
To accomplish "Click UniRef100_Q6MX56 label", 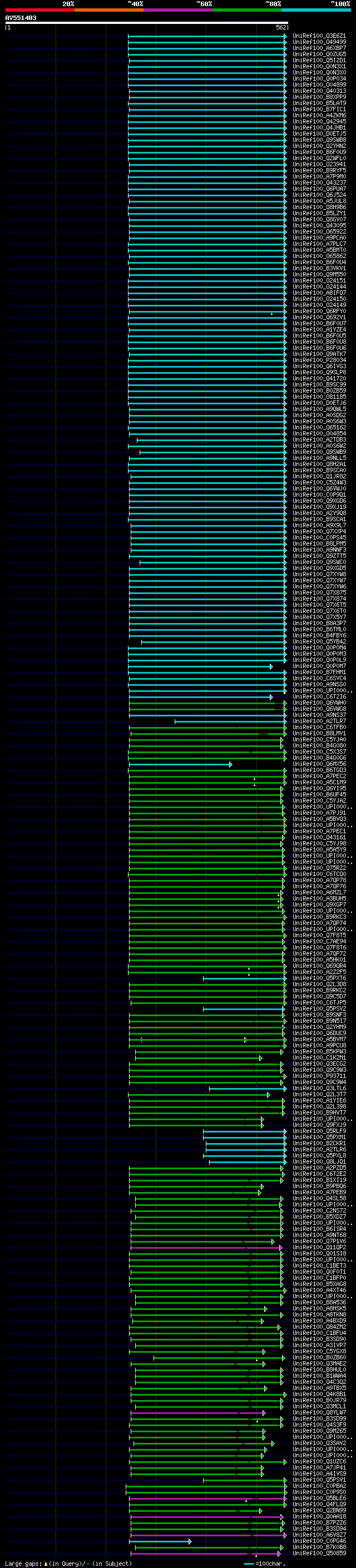I will (x=319, y=764).
